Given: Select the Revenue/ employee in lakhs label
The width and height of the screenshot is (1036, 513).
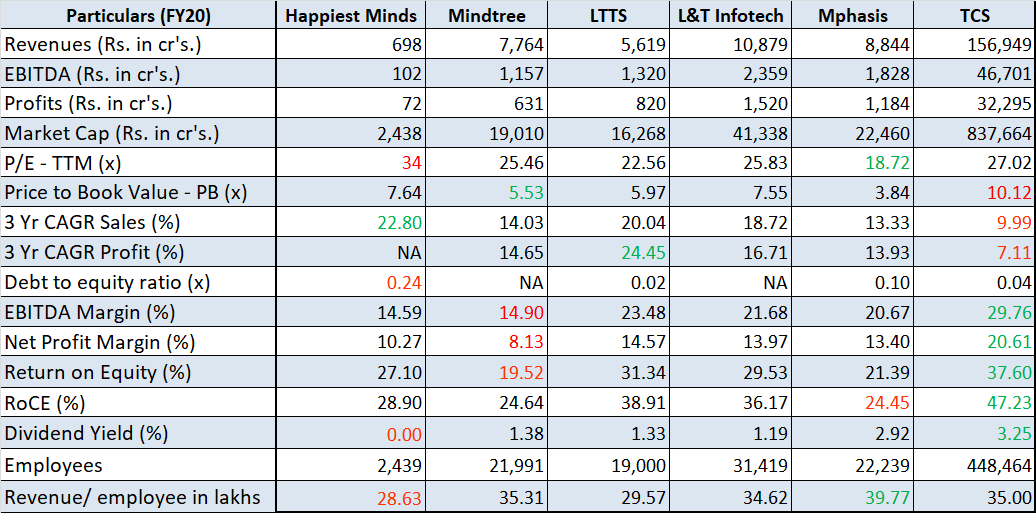Looking at the screenshot, I should point(132,496).
